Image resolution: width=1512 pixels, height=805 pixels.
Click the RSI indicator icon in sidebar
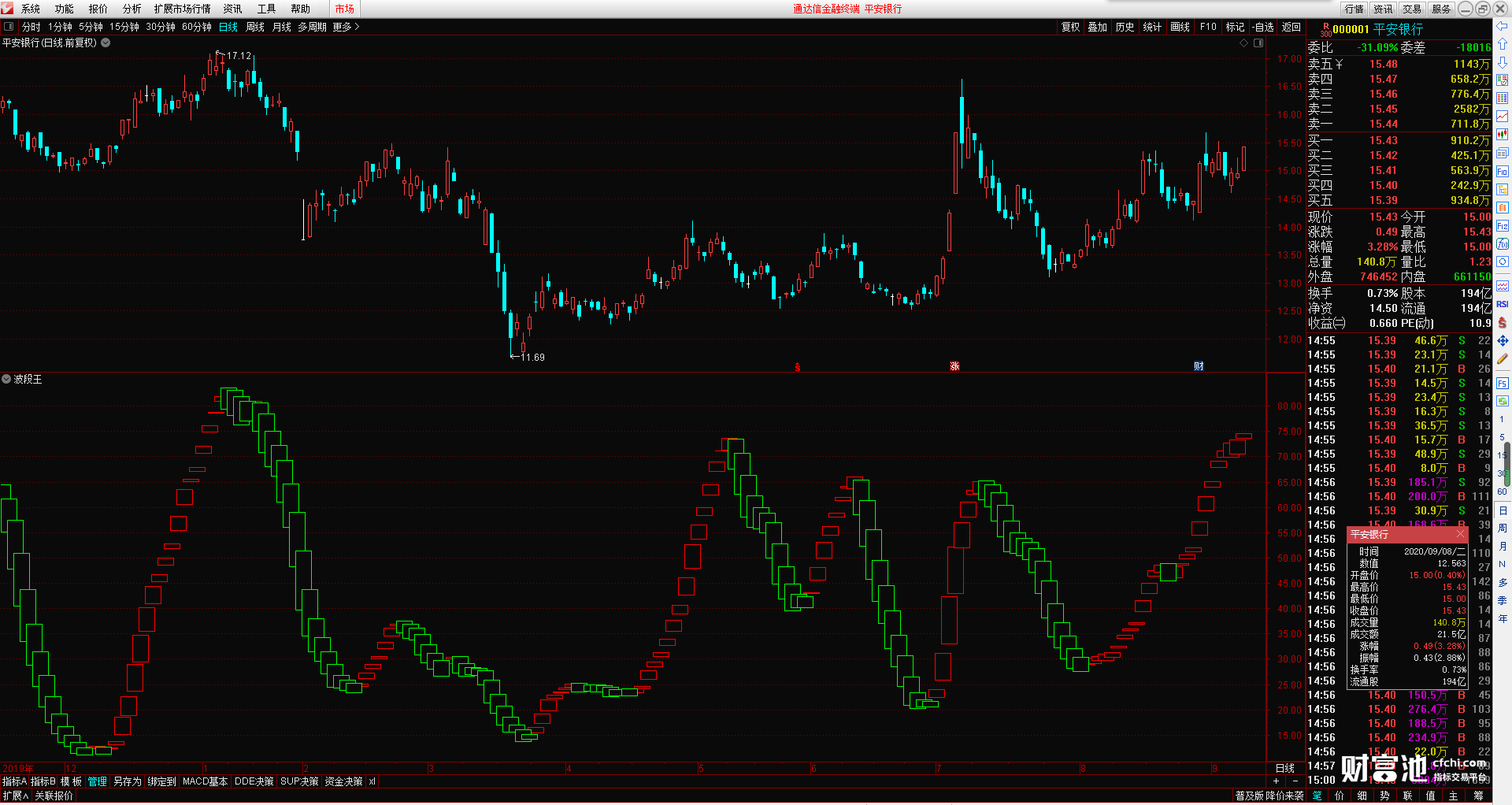(x=1502, y=304)
